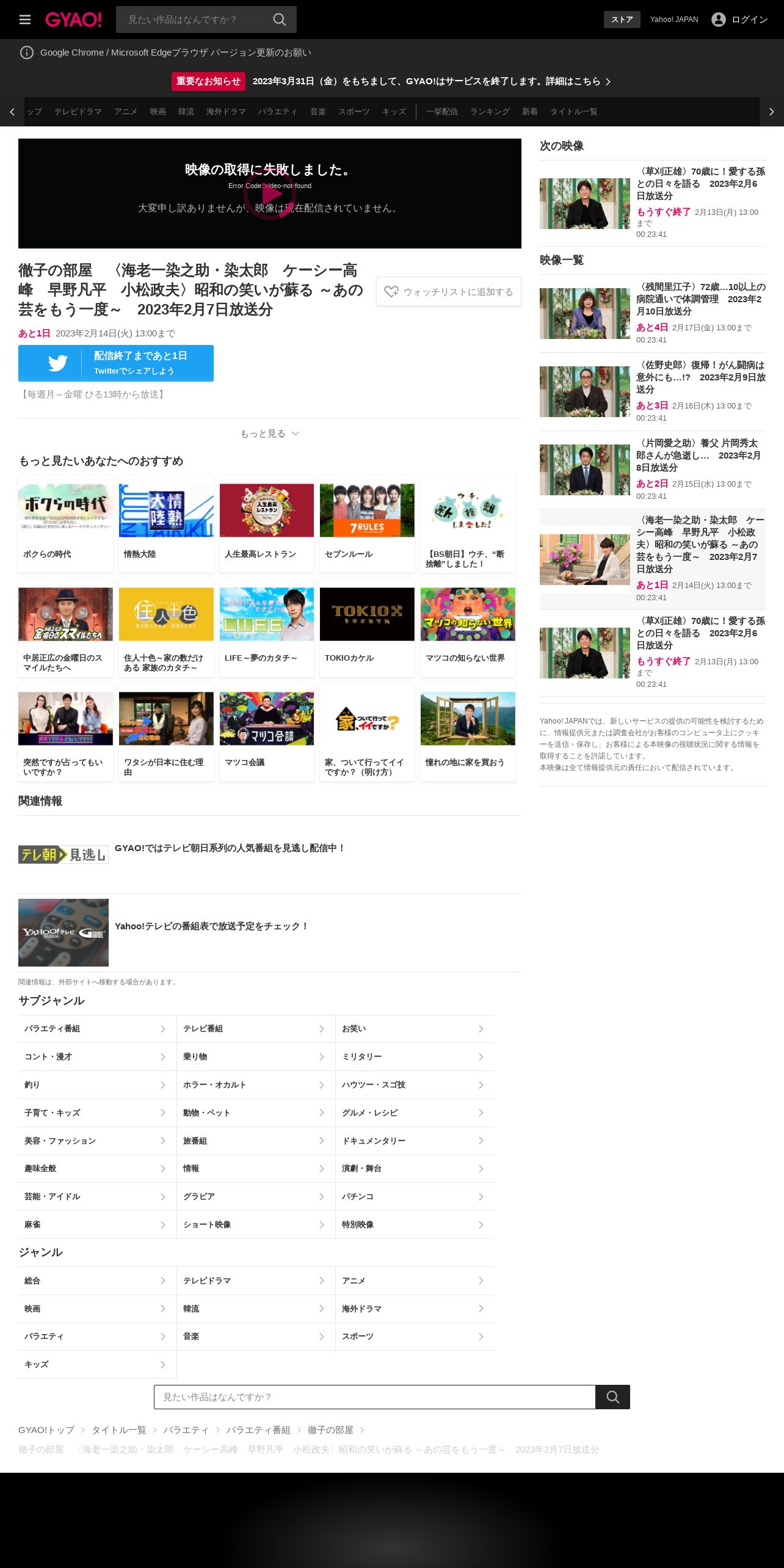
Task: Open 総合 genre row
Action: click(97, 1281)
